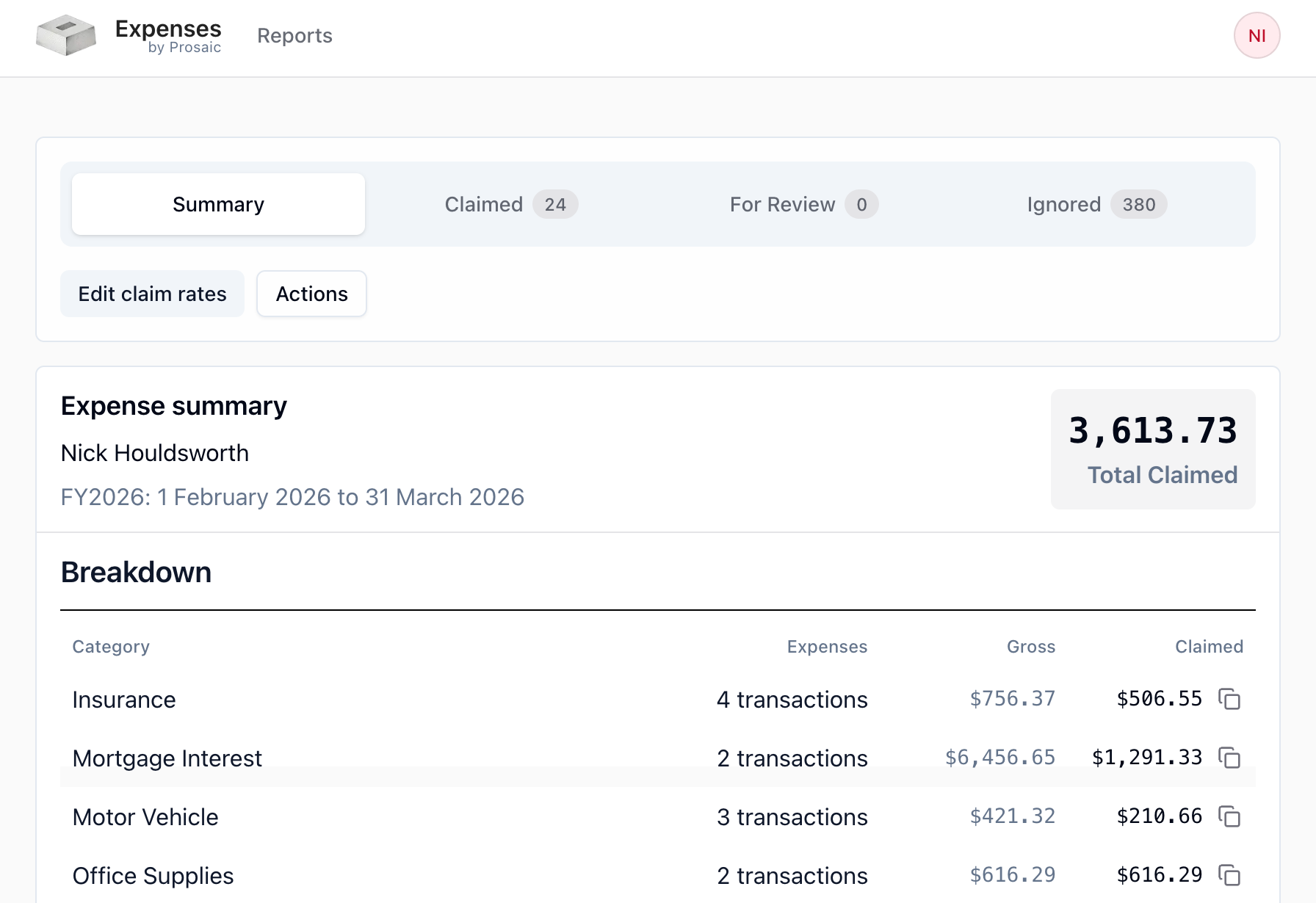Select the Insurance category row
The width and height of the screenshot is (1316, 903).
[x=658, y=699]
